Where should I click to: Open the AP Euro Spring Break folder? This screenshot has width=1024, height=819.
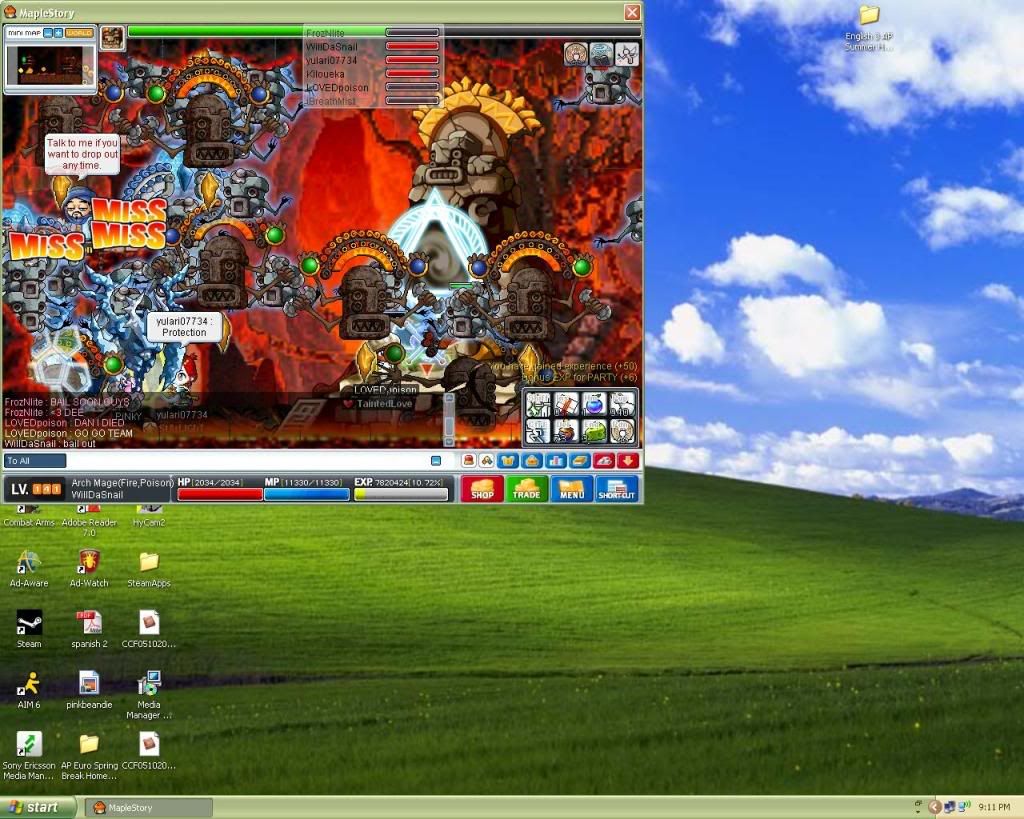click(89, 756)
